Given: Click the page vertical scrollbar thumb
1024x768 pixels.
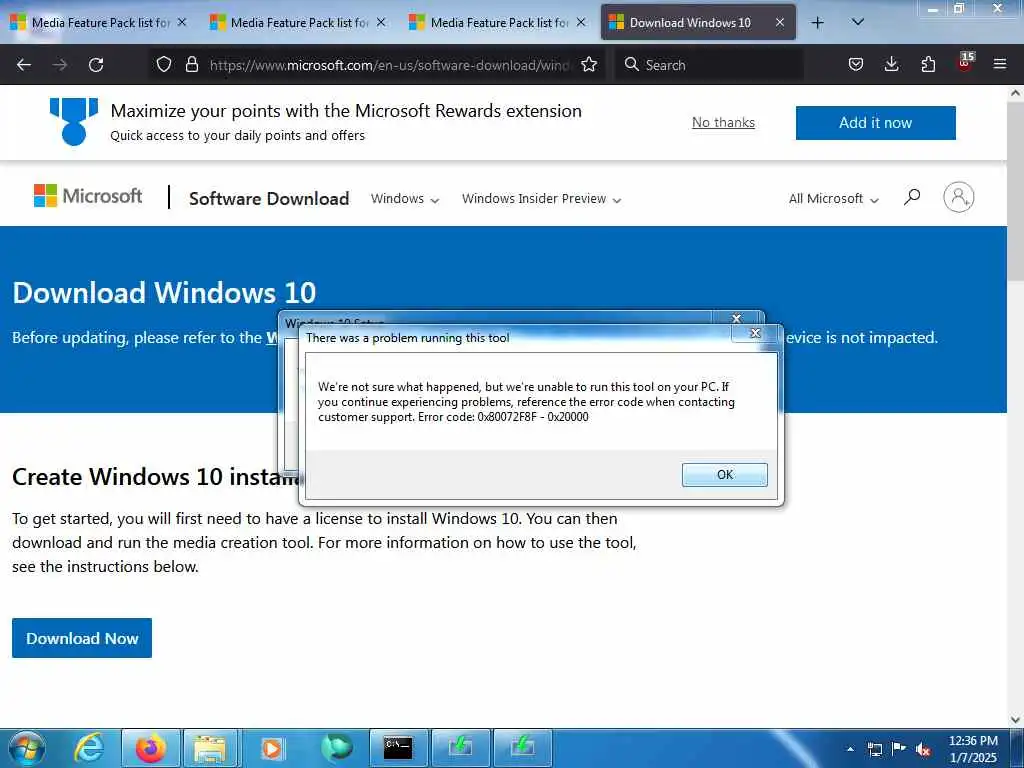Looking at the screenshot, I should point(1015,192).
